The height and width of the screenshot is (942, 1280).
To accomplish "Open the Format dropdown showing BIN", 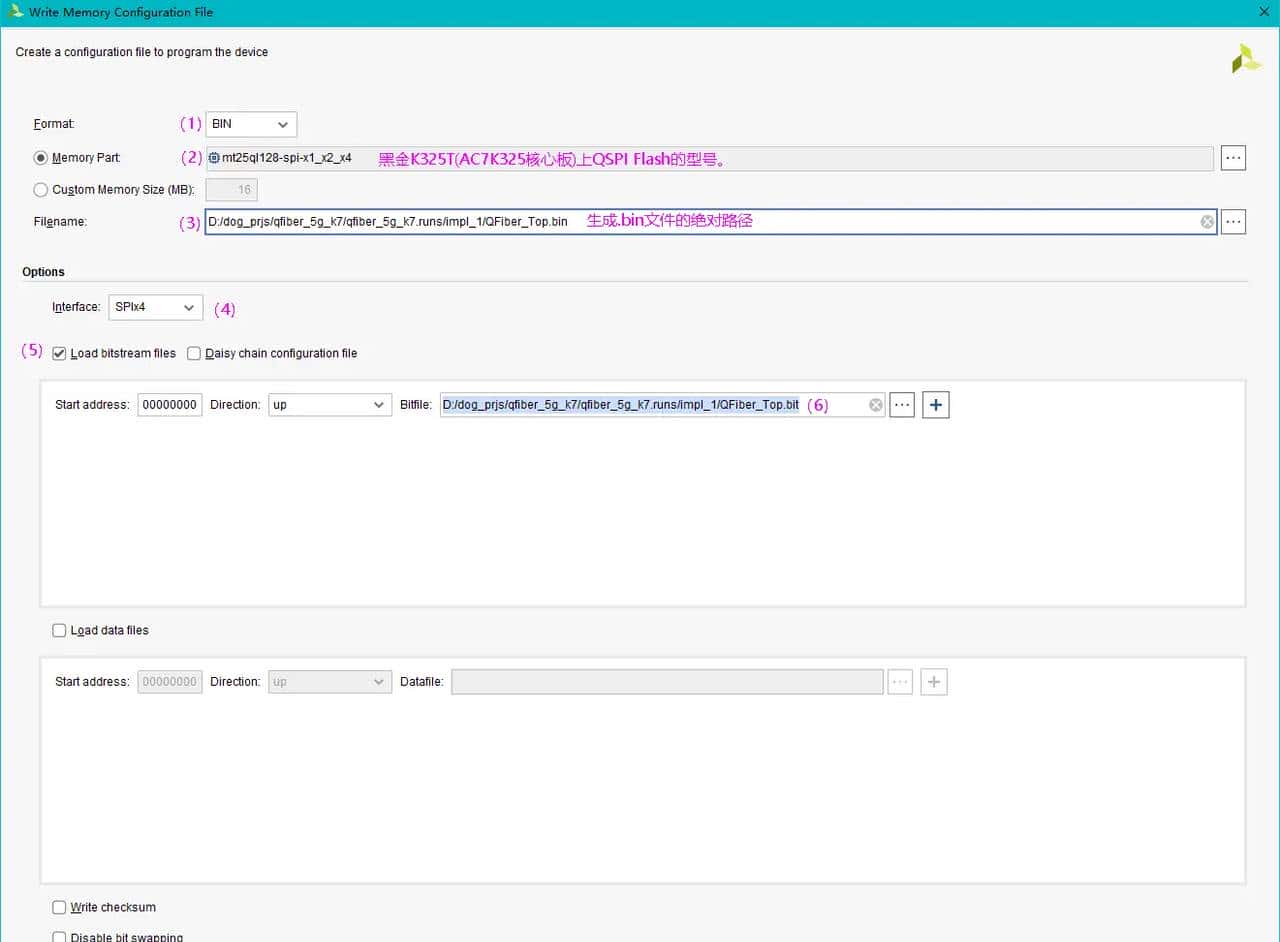I will click(x=251, y=124).
